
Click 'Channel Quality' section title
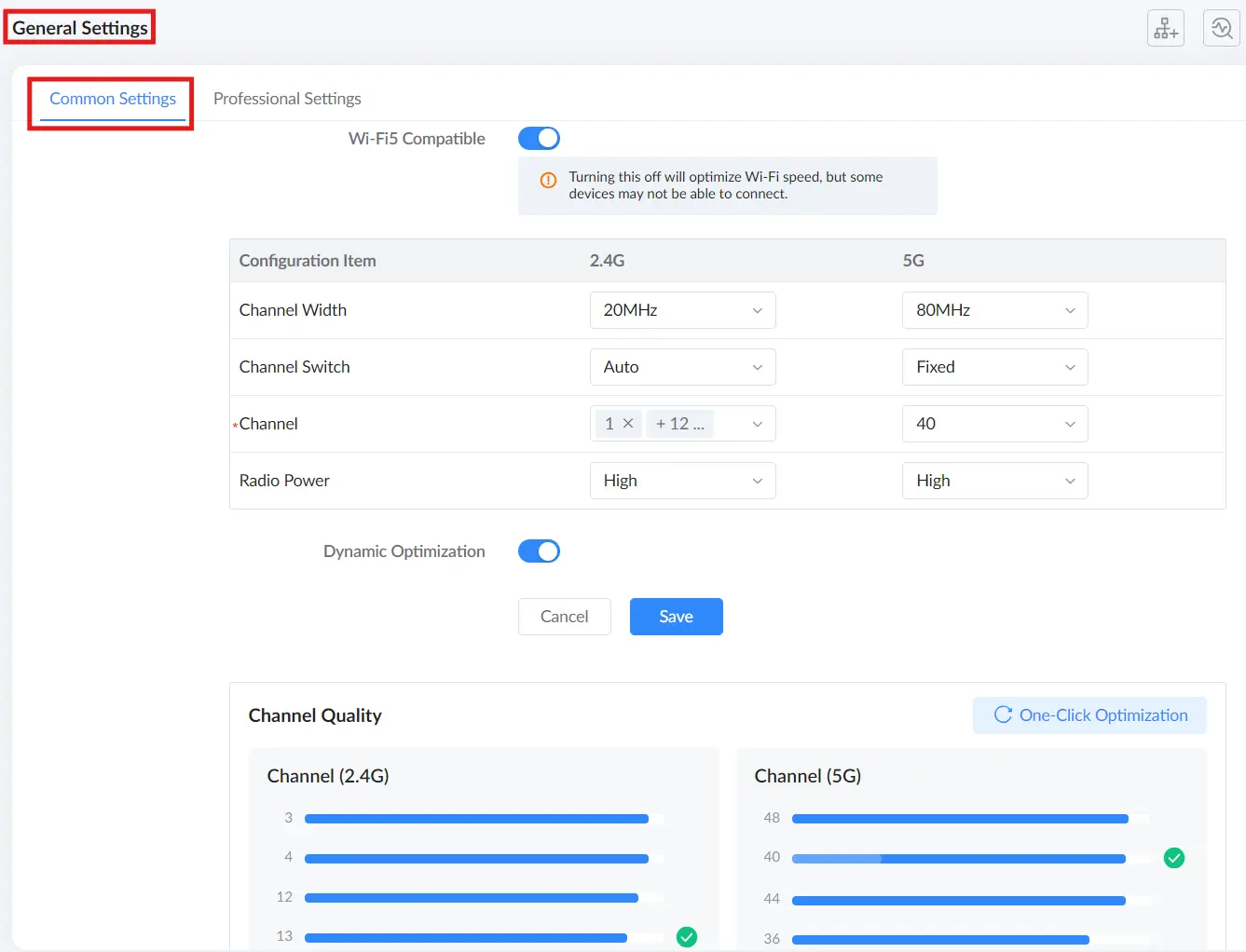(315, 715)
